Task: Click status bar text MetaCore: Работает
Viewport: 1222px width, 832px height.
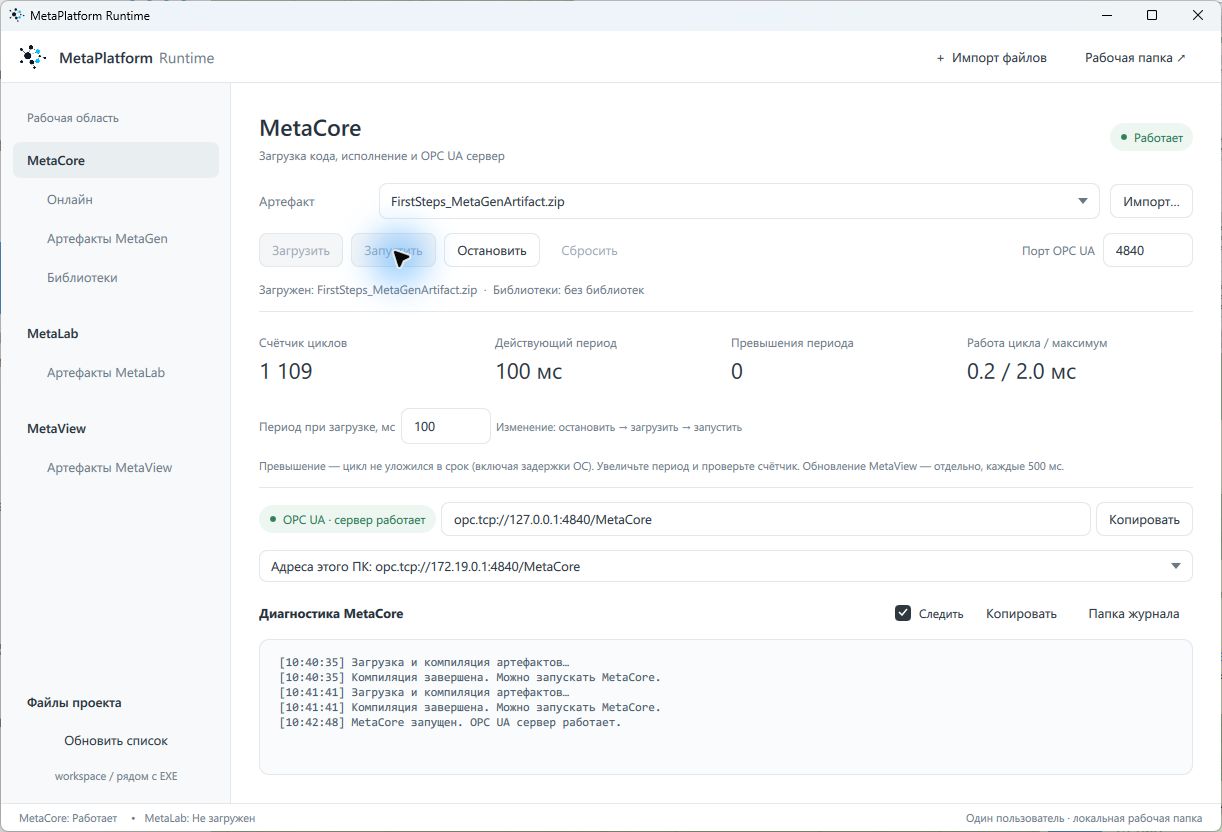Action: pos(68,818)
